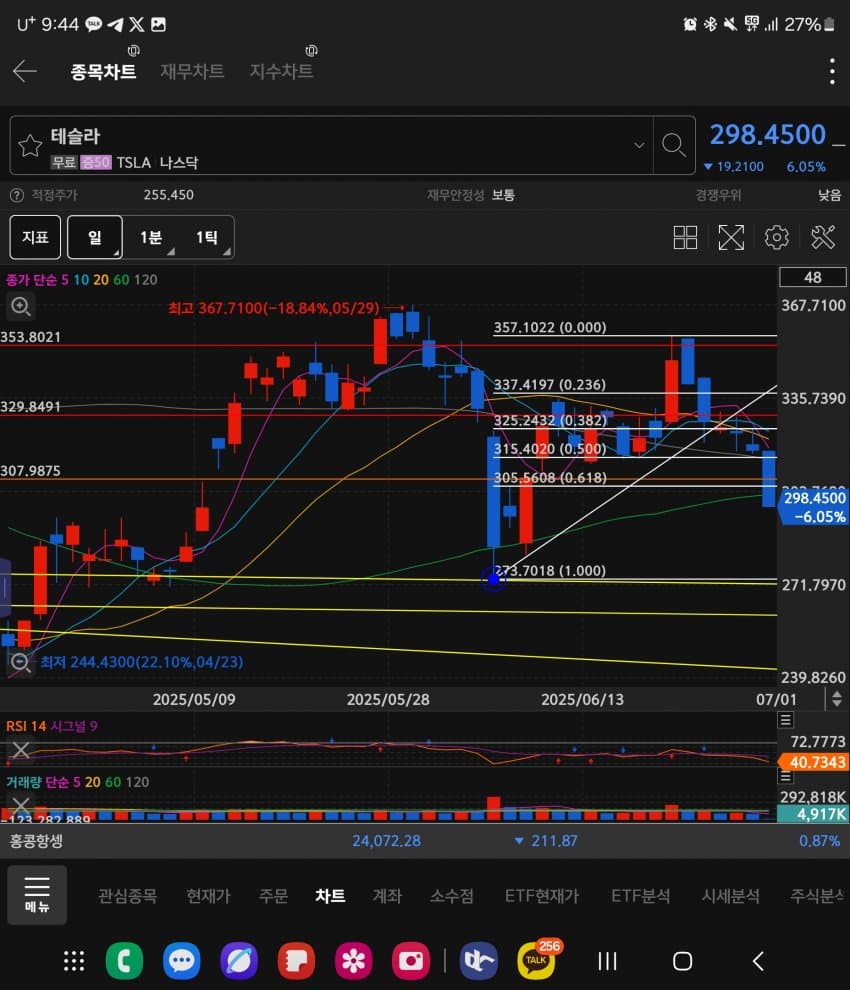The width and height of the screenshot is (850, 990).
Task: Tap the up-down arrows beside 07/01
Action: coord(836,699)
